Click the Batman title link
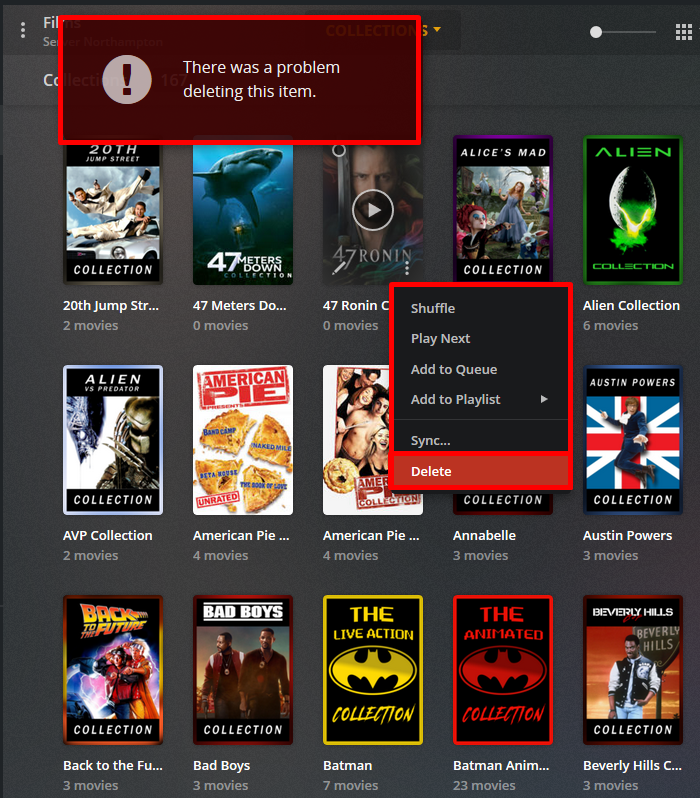700x798 pixels. (x=348, y=765)
